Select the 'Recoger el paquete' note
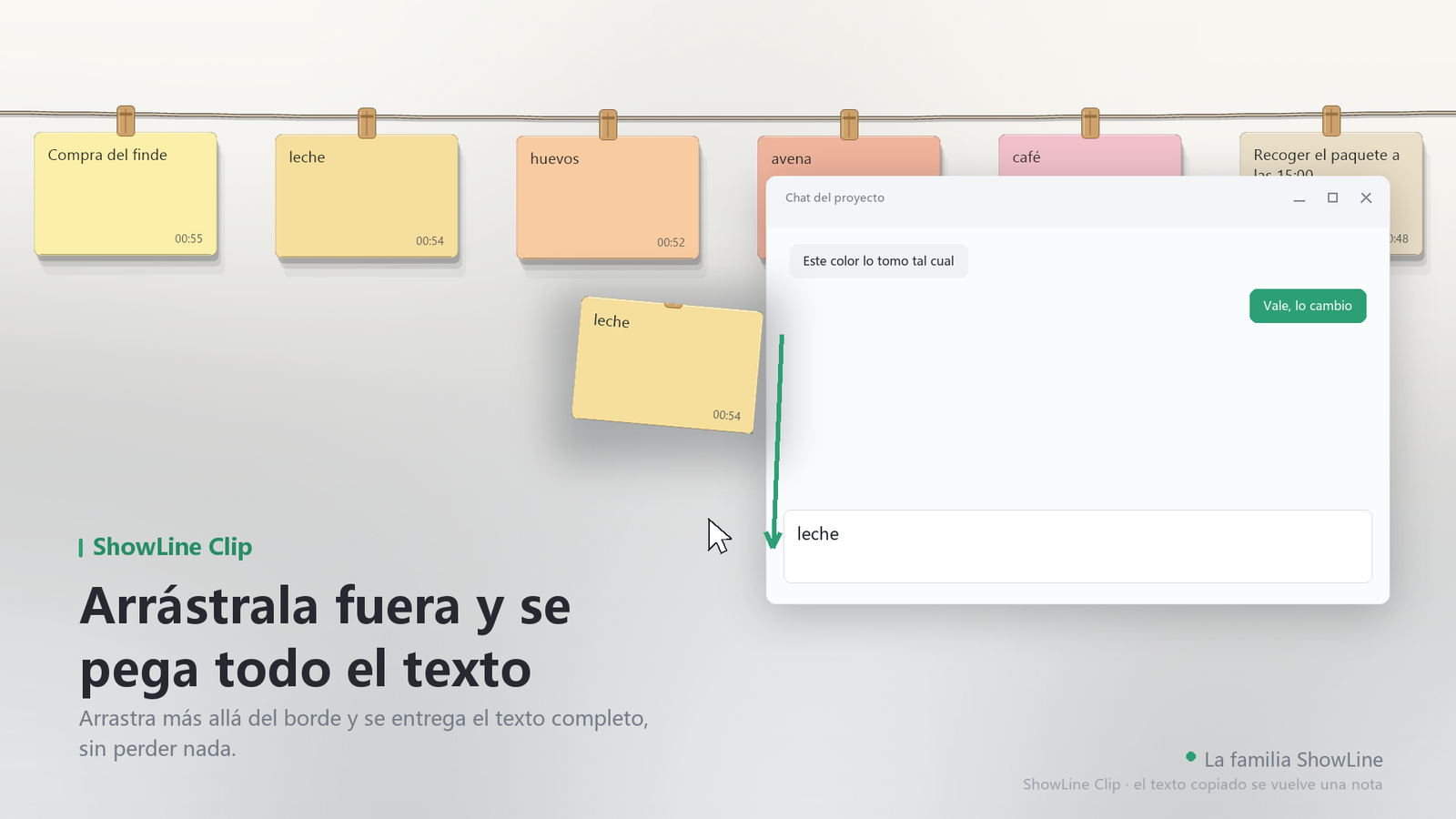1456x819 pixels. click(1331, 155)
